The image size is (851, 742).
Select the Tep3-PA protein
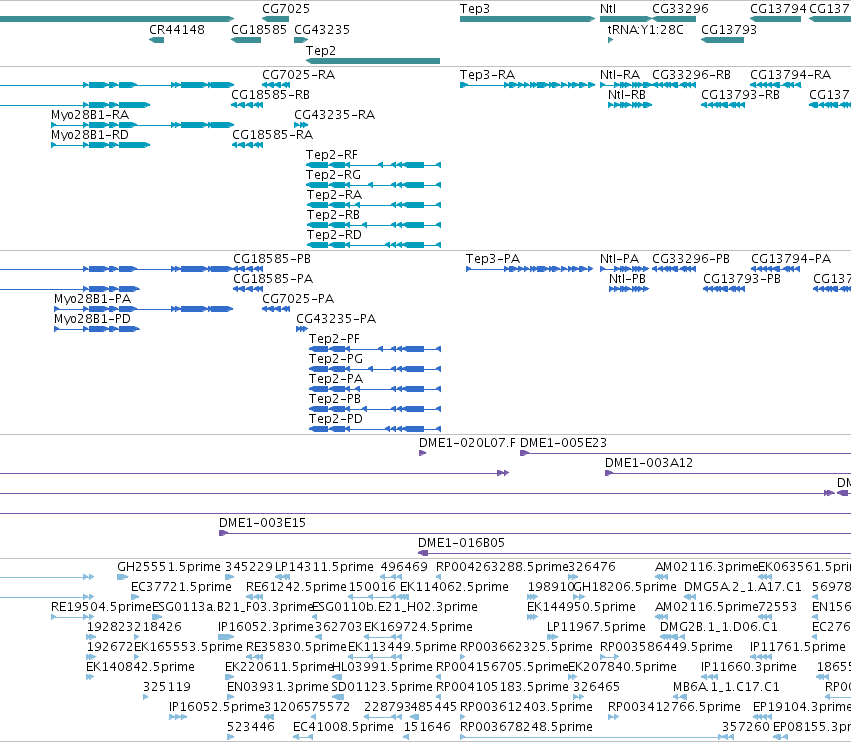tap(529, 269)
